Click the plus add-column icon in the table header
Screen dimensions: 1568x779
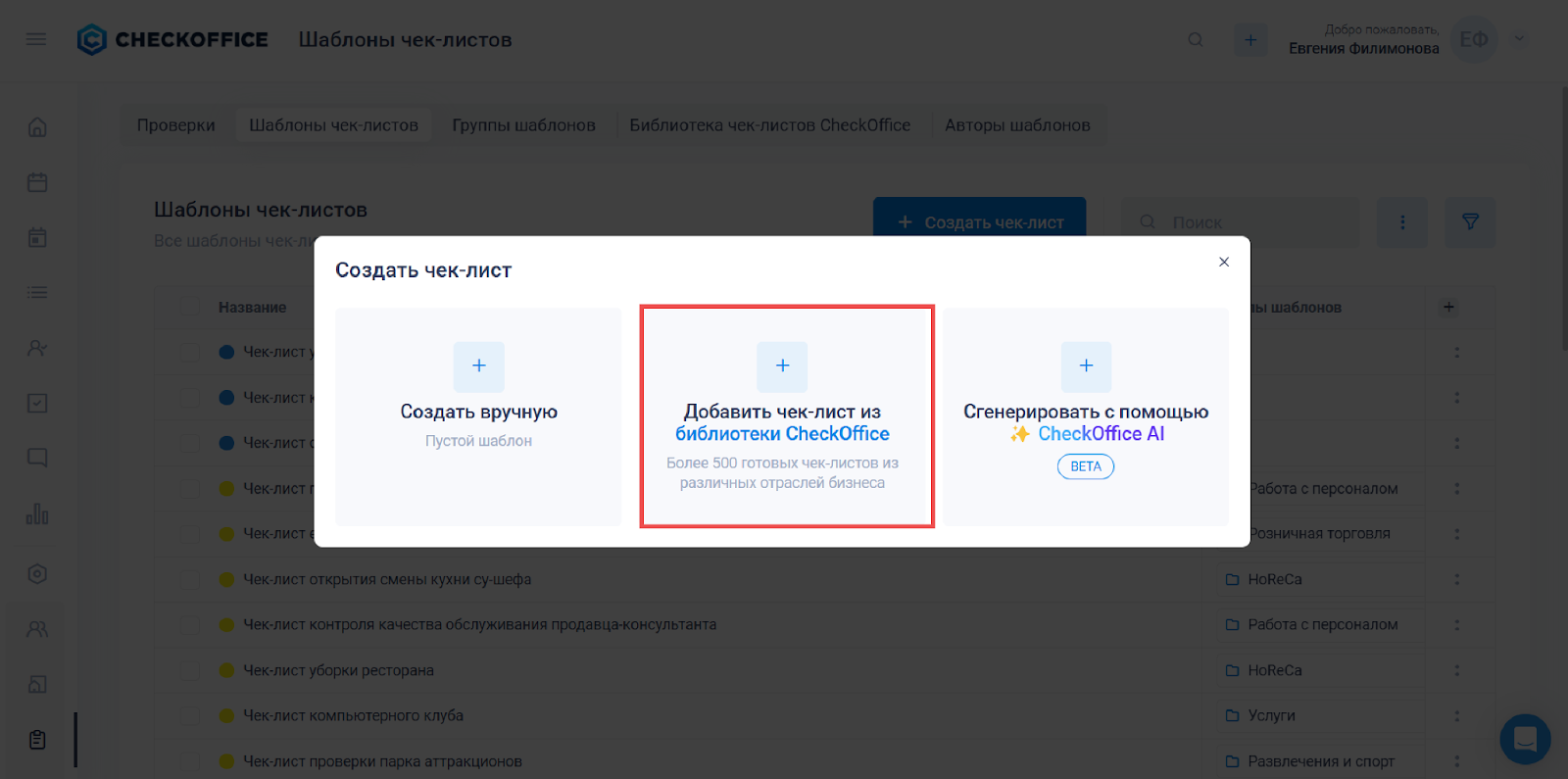tap(1448, 307)
